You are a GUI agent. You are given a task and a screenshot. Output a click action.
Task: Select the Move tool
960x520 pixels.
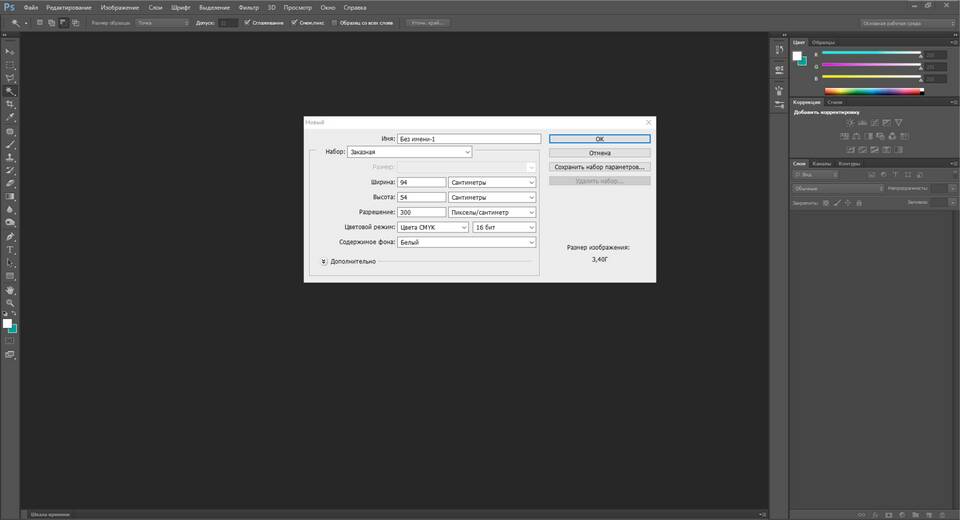coord(10,51)
